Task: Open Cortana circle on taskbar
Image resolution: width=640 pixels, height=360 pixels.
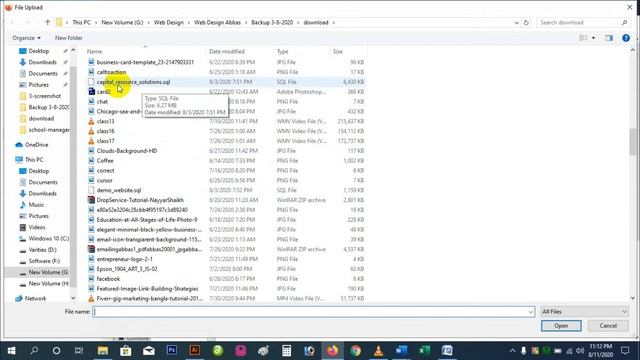Action: click(x=56, y=351)
